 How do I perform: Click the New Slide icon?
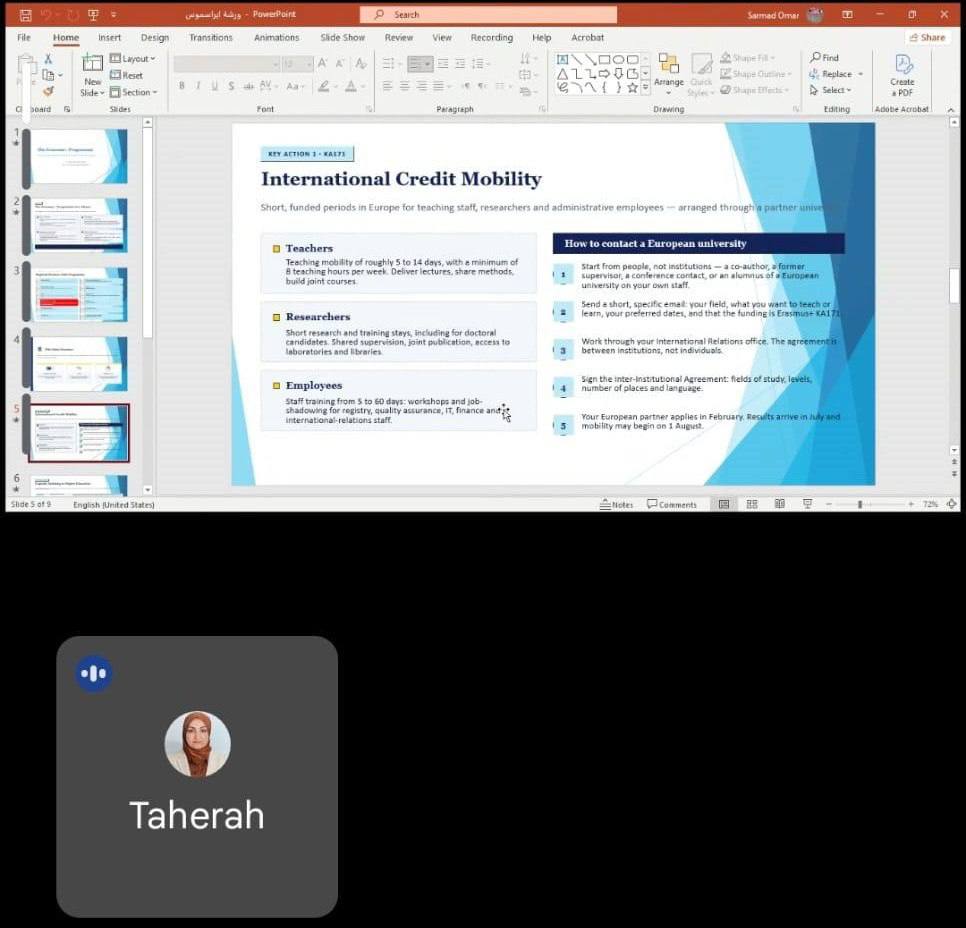(92, 63)
